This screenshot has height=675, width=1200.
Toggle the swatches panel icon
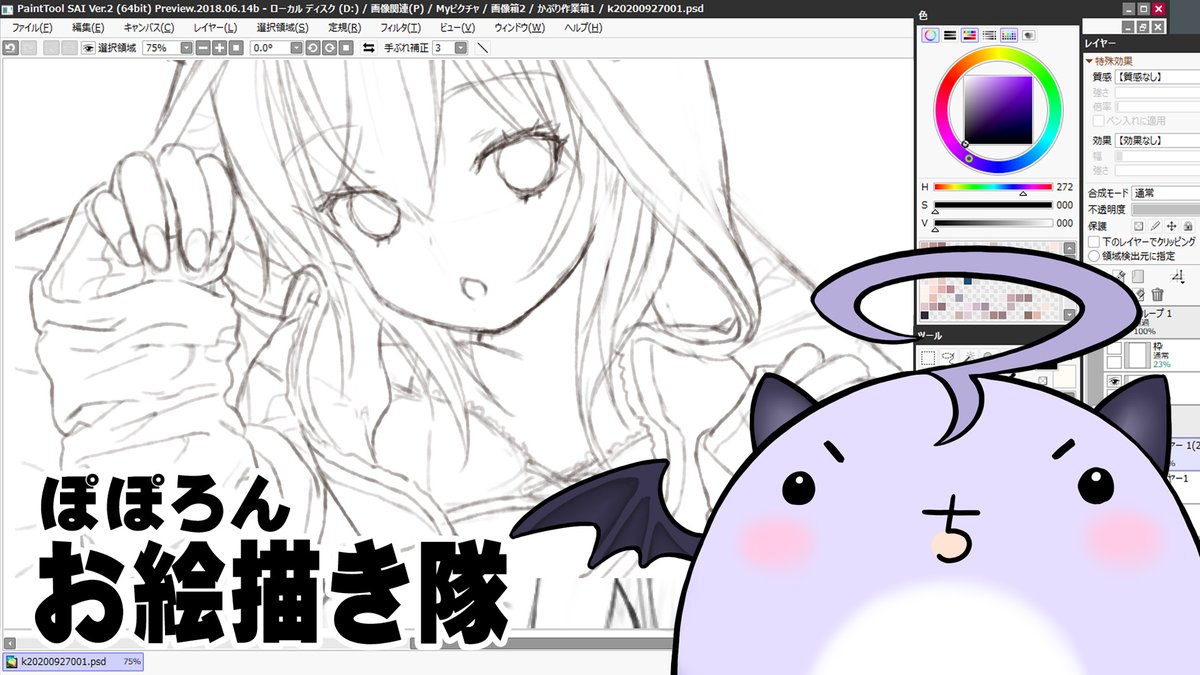pyautogui.click(x=1009, y=35)
